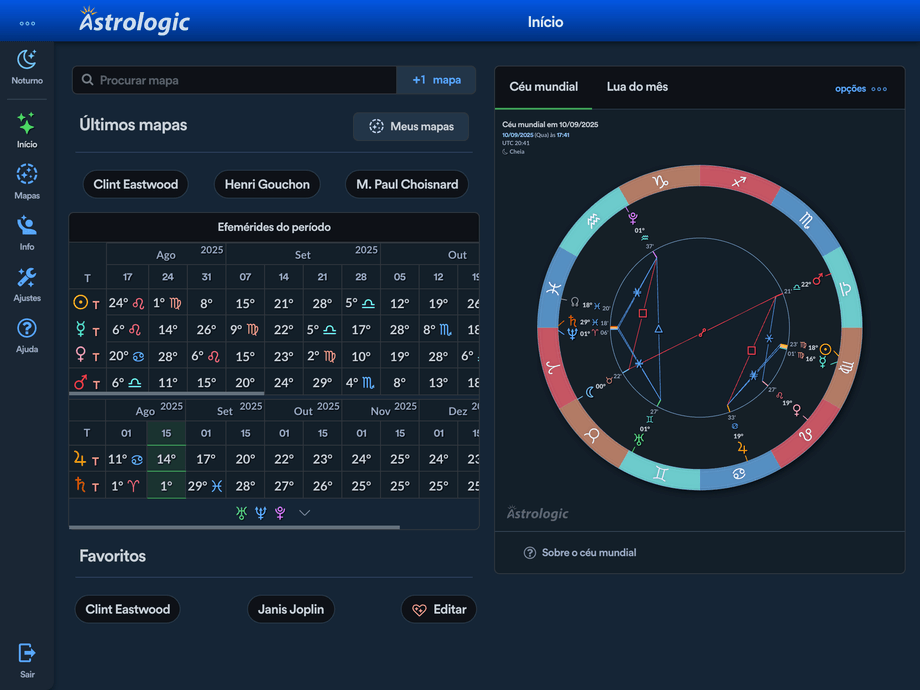
Task: Open Ajustes settings
Action: 27,285
